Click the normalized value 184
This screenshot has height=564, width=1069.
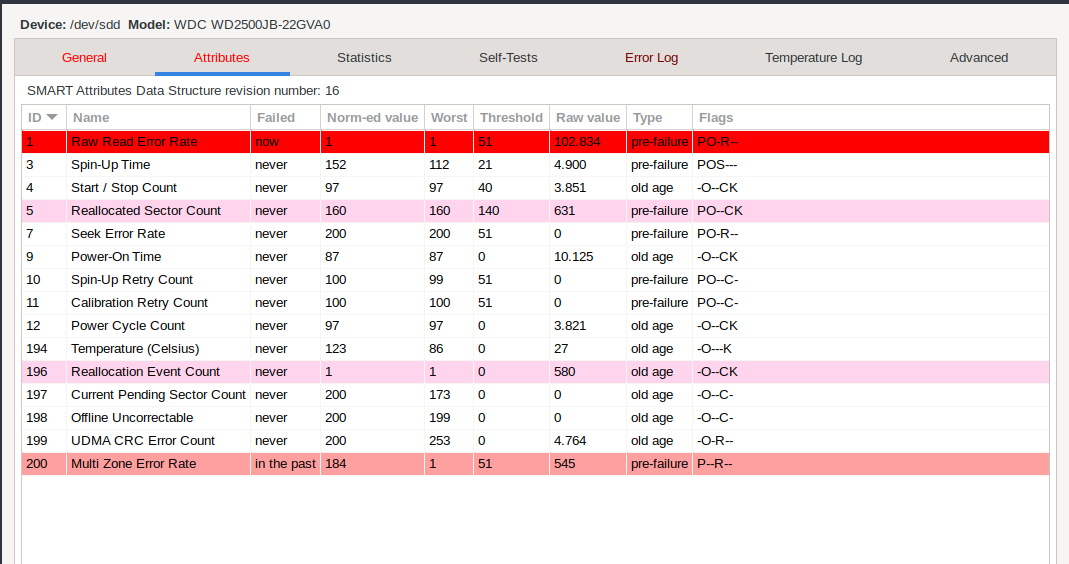point(335,464)
